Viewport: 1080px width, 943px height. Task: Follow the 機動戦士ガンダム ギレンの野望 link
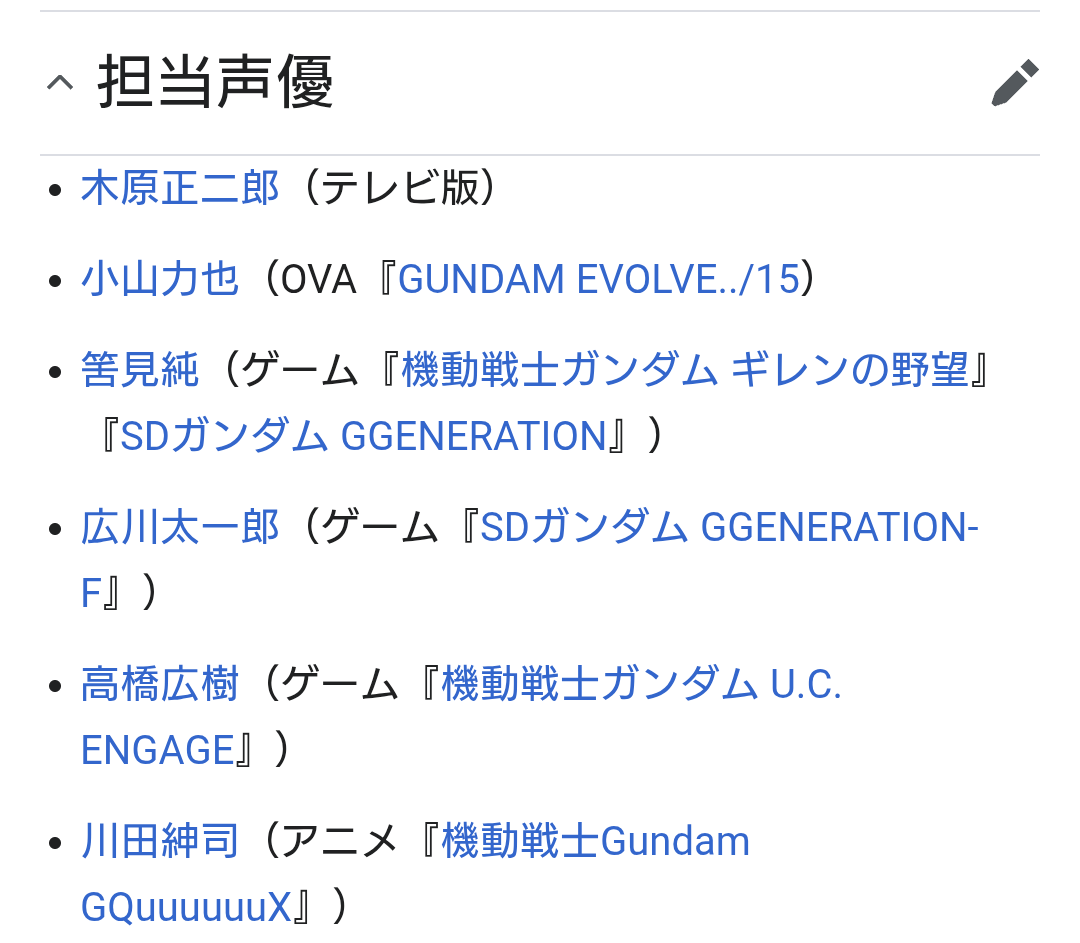[x=685, y=370]
